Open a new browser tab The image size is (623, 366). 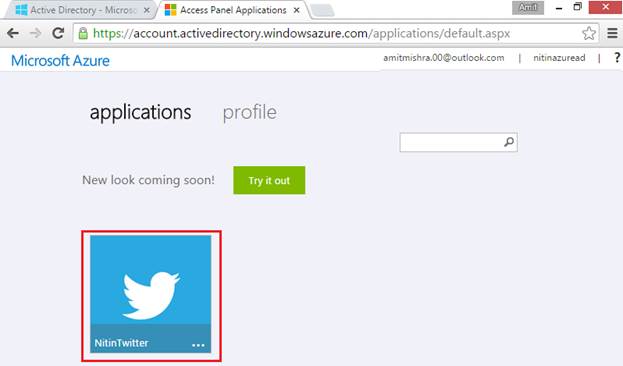pos(322,11)
